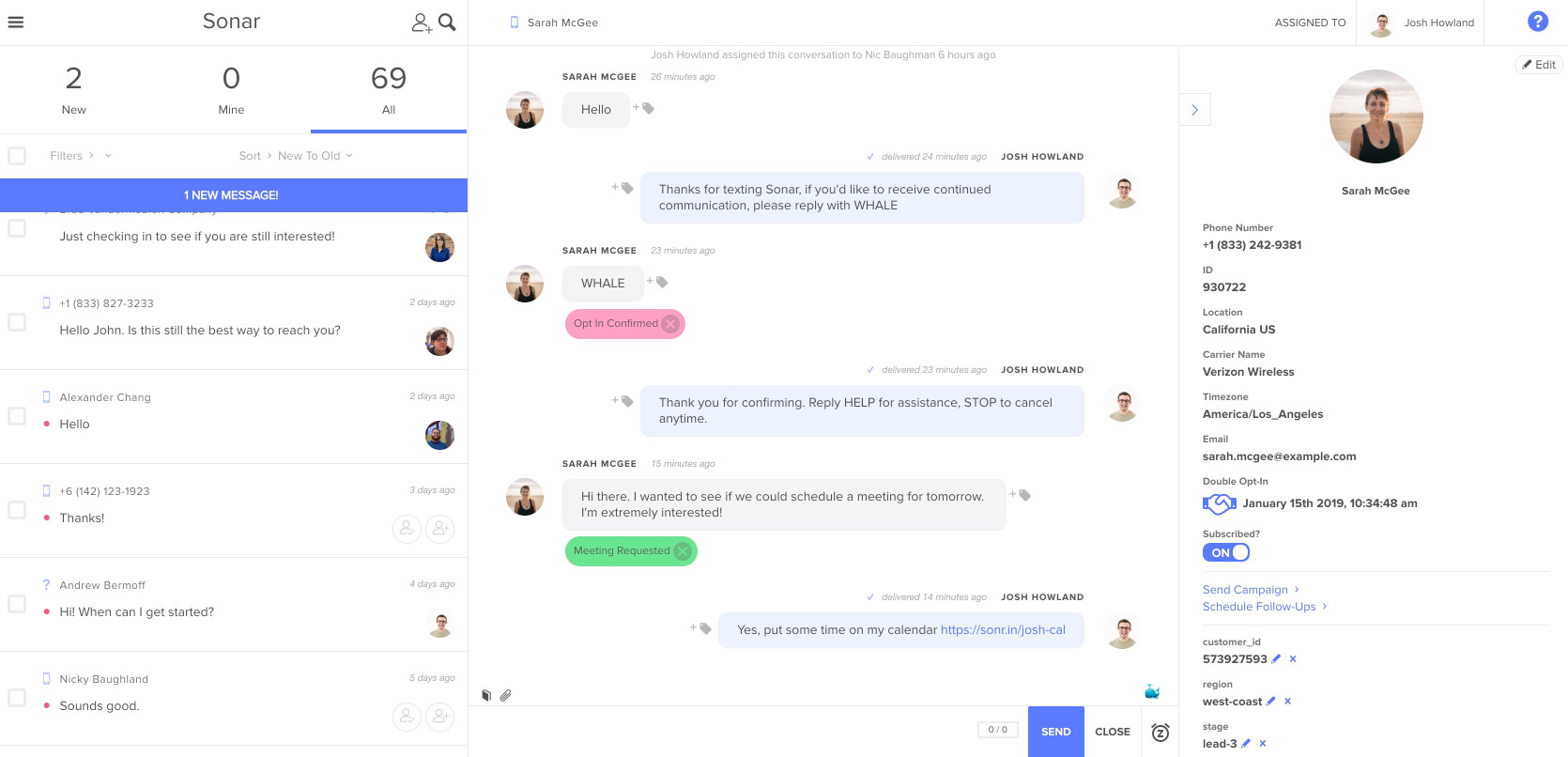Image resolution: width=1568 pixels, height=757 pixels.
Task: Open the conversation search magnifier
Action: point(448,23)
